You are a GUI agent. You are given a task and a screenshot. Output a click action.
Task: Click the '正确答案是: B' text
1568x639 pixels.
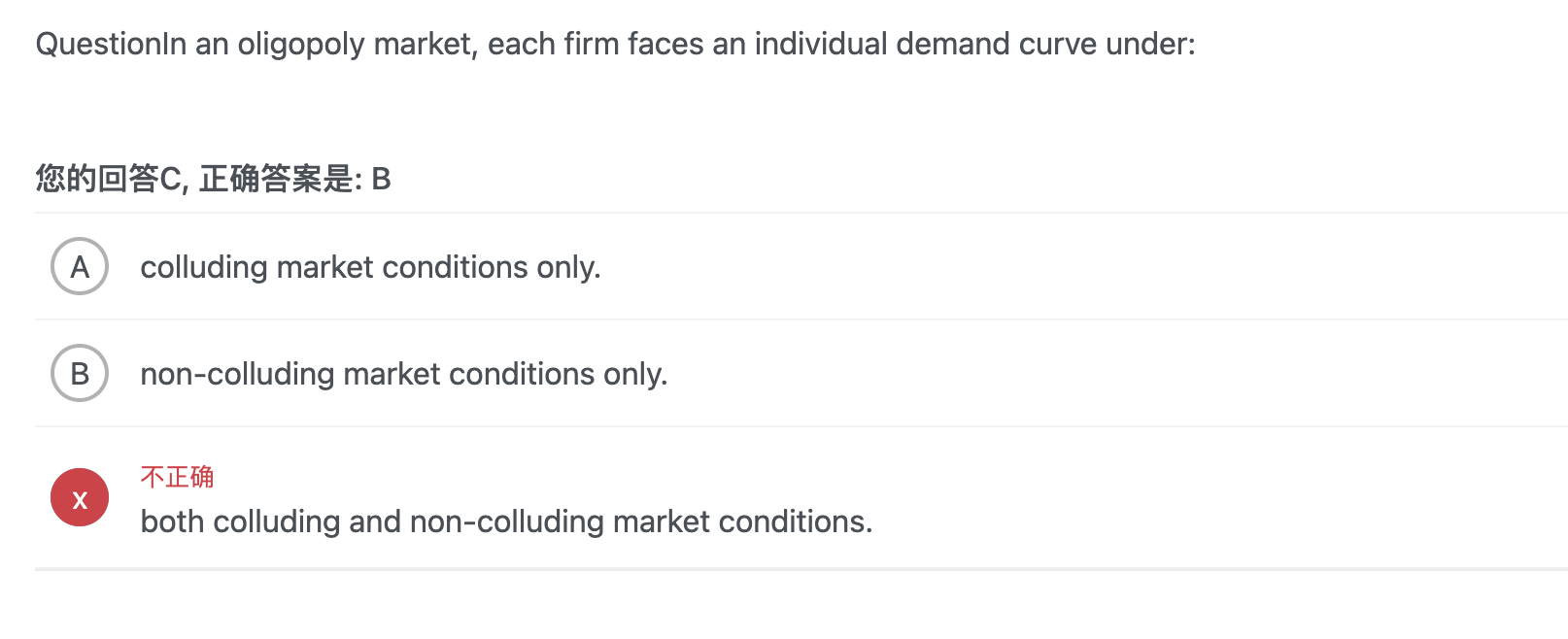click(295, 179)
